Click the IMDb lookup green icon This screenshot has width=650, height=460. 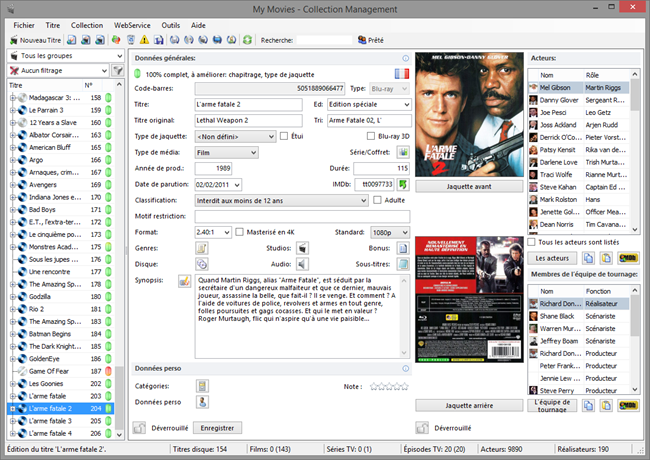click(403, 184)
